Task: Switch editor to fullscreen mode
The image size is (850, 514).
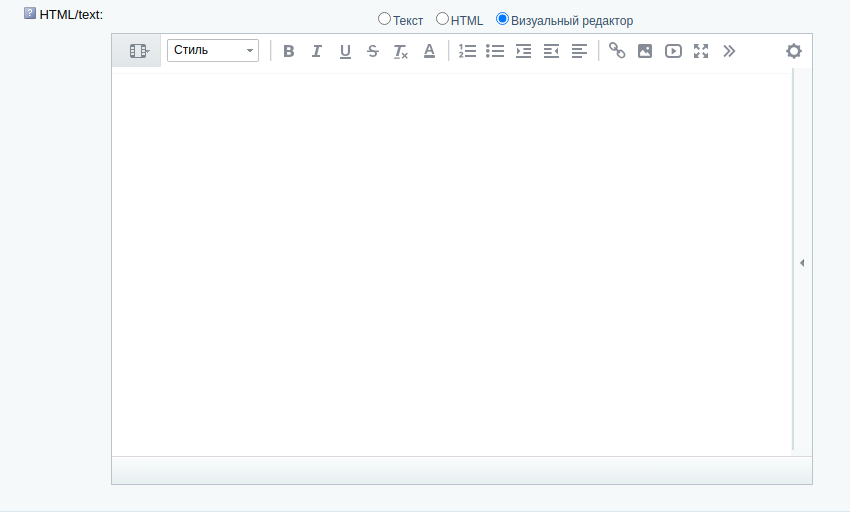Action: (701, 51)
